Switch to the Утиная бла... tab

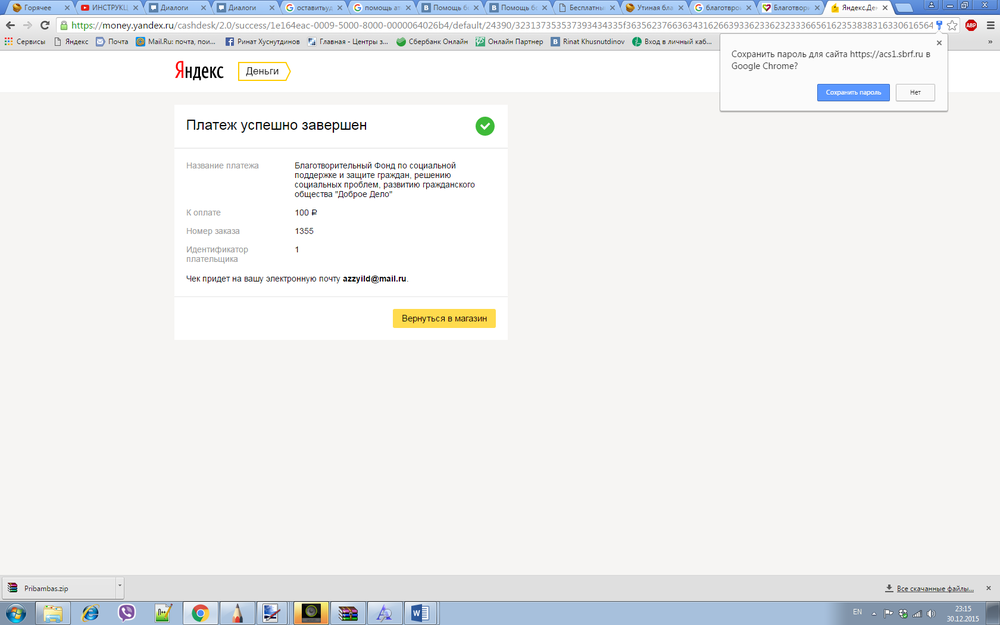tap(657, 7)
